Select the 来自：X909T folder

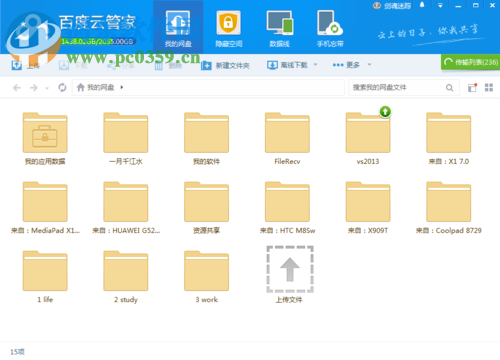[x=368, y=208]
